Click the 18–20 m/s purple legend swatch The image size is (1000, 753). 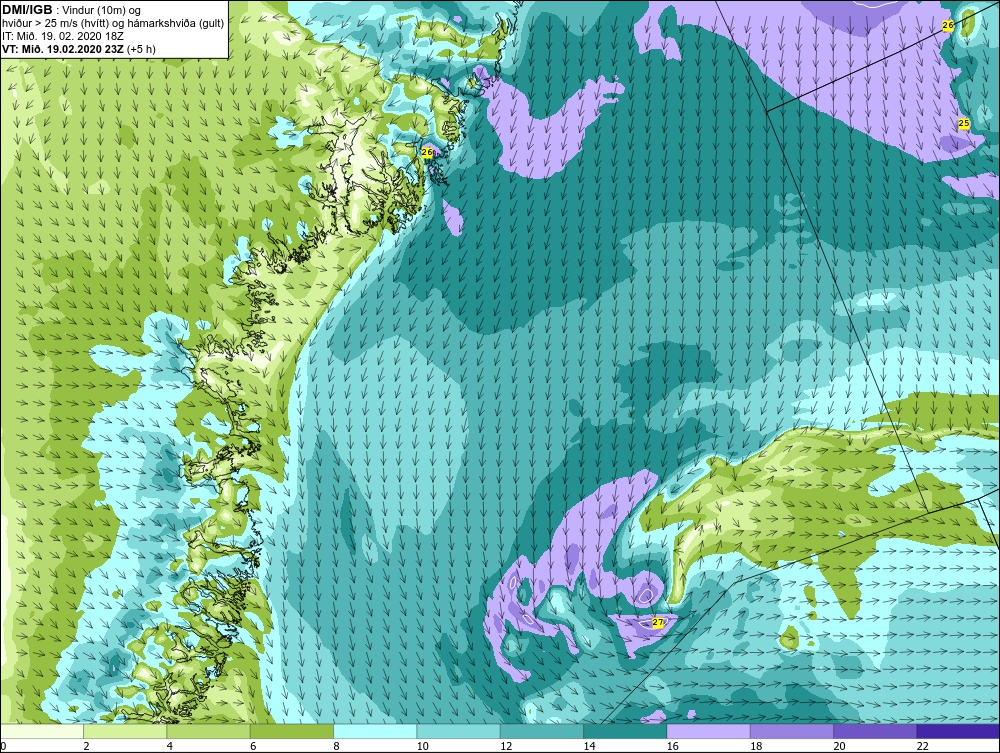click(x=791, y=731)
